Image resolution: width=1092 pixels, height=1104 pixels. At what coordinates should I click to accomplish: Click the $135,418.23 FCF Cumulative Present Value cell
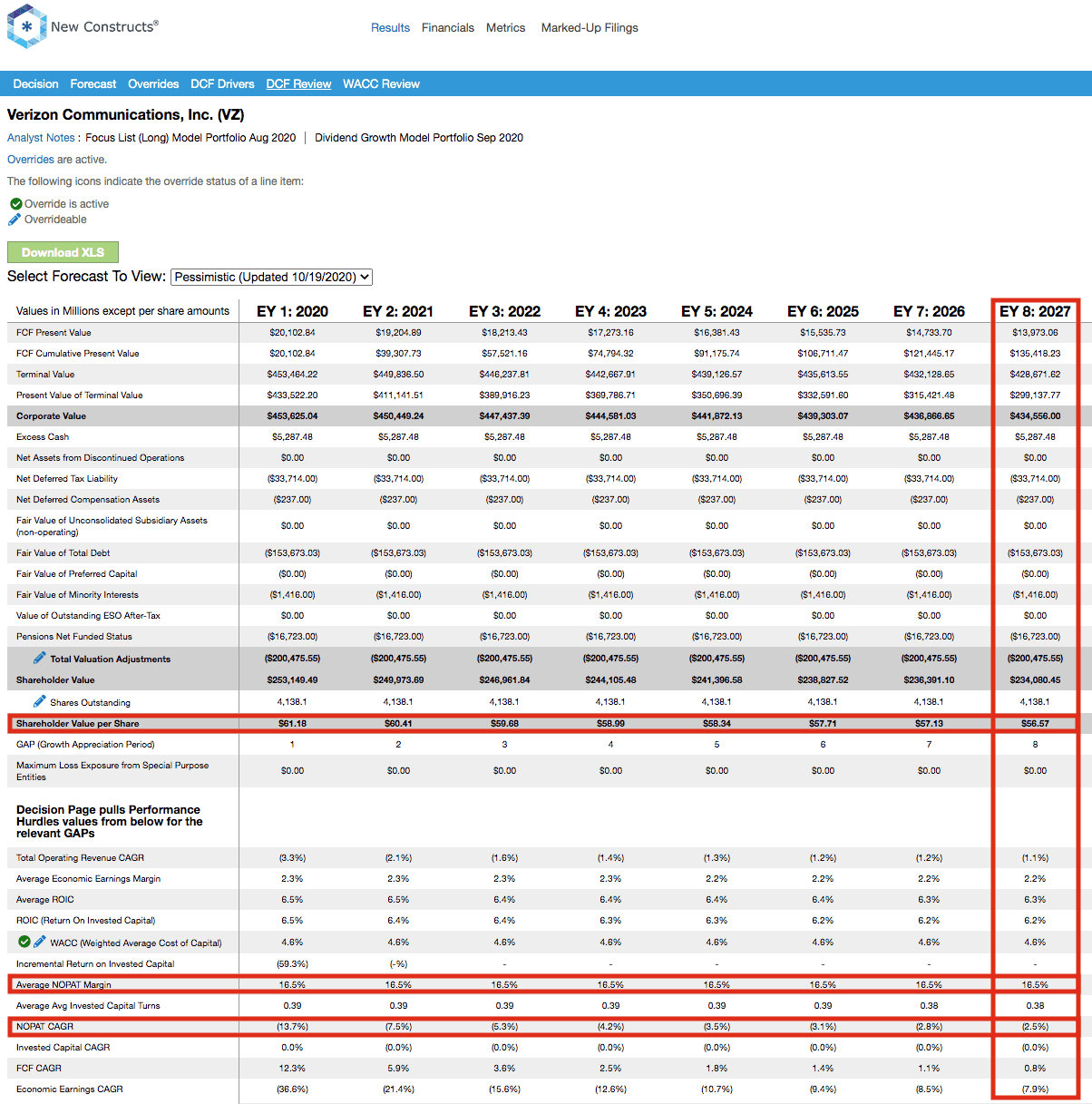pyautogui.click(x=1035, y=354)
